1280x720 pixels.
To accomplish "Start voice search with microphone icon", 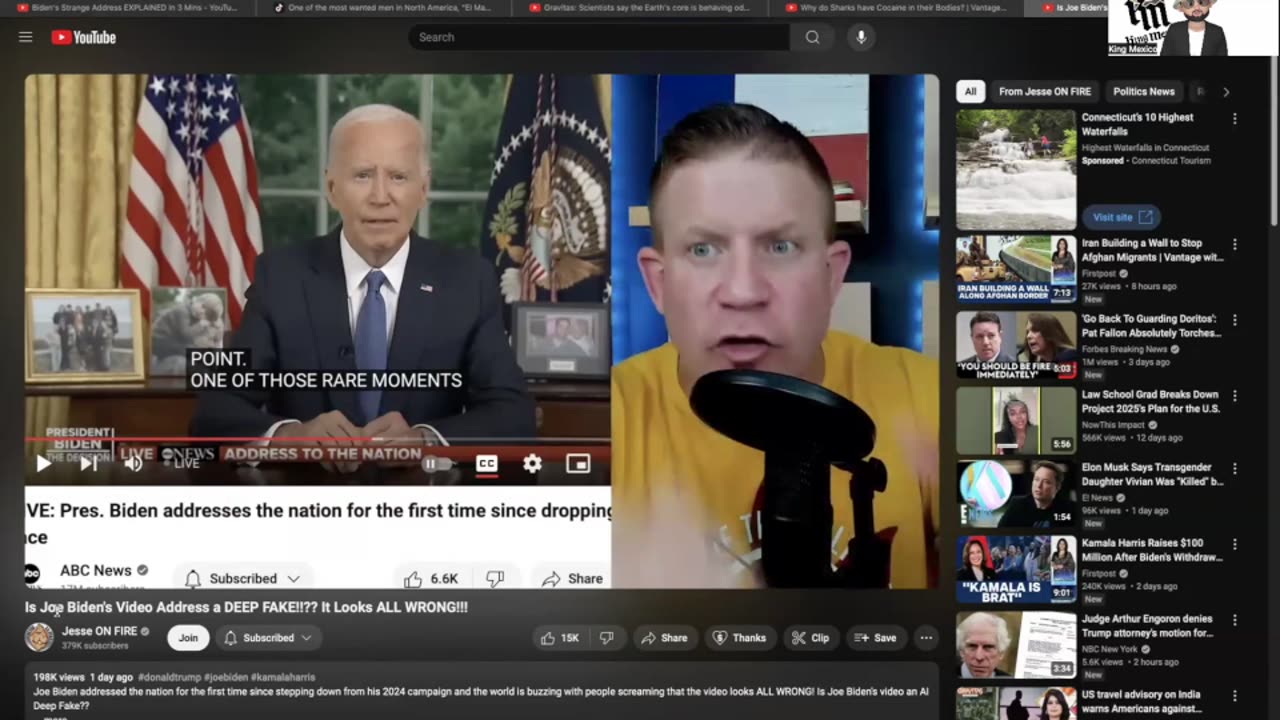I will click(x=860, y=37).
